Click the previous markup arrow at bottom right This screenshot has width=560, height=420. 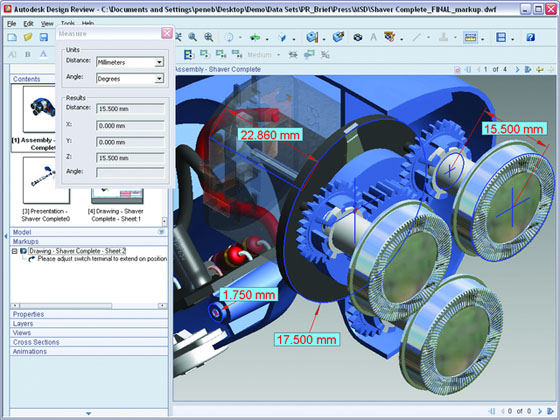(x=503, y=411)
